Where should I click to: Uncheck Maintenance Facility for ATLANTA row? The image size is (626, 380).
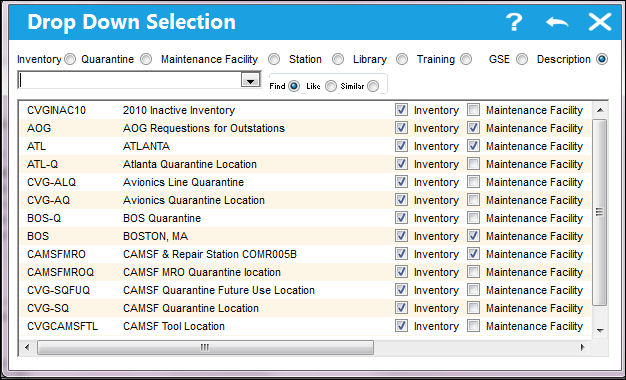(x=473, y=146)
